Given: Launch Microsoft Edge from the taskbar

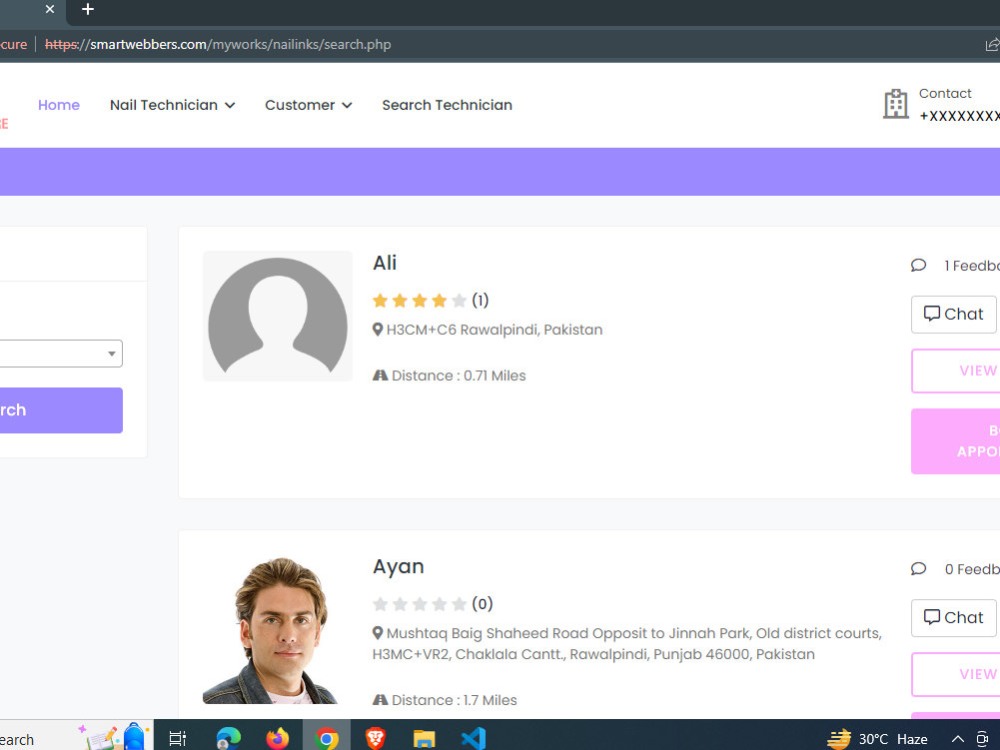Looking at the screenshot, I should [x=228, y=739].
